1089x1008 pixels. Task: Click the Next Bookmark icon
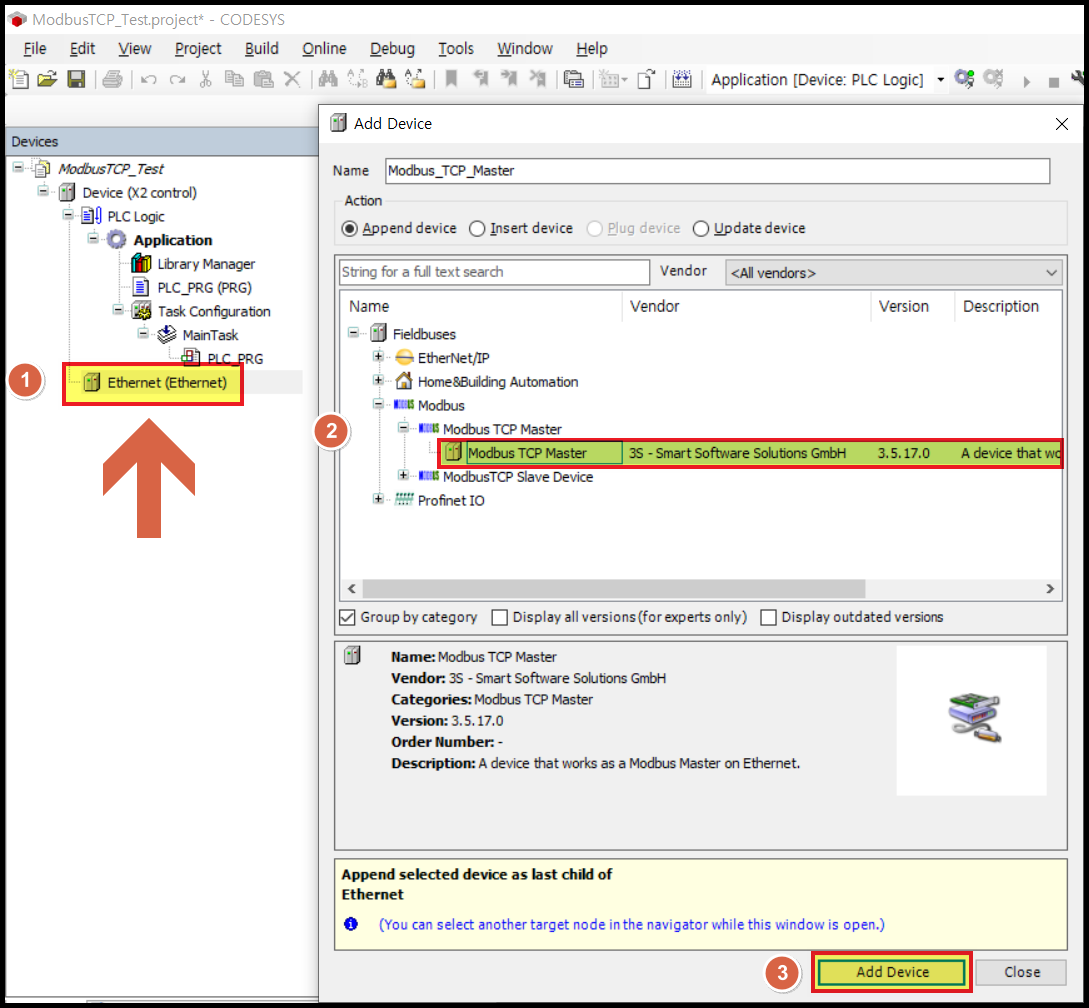click(x=509, y=80)
